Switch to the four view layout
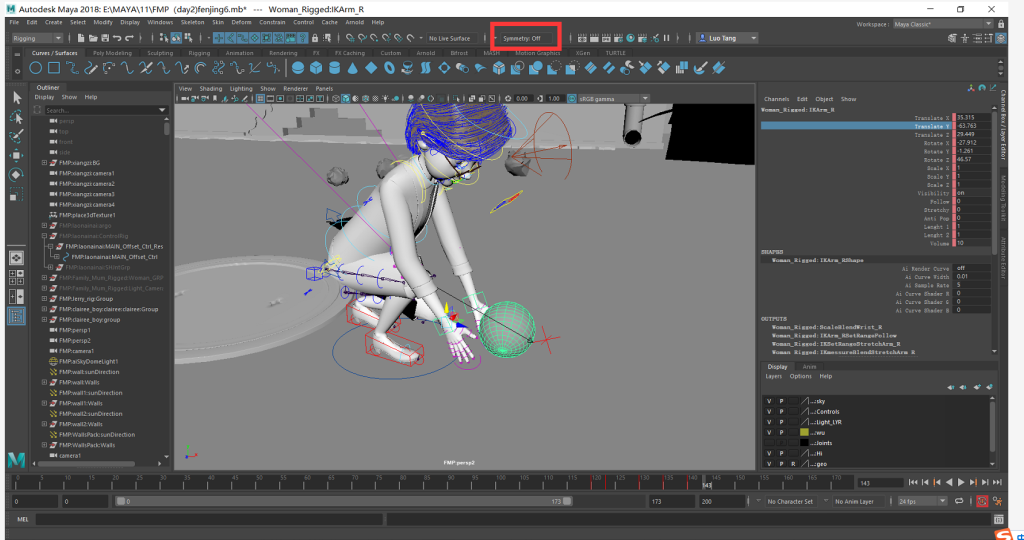This screenshot has height=540, width=1024. [x=17, y=278]
